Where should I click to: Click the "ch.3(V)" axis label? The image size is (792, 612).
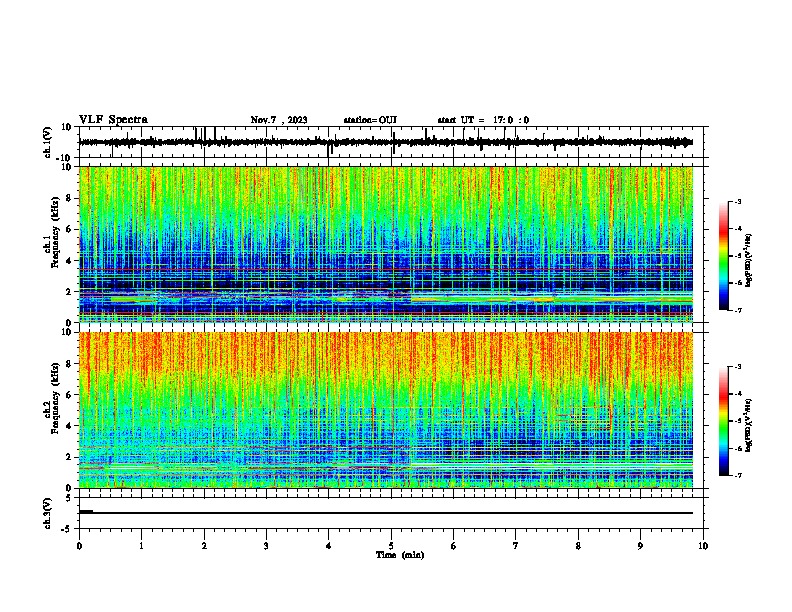(48, 513)
